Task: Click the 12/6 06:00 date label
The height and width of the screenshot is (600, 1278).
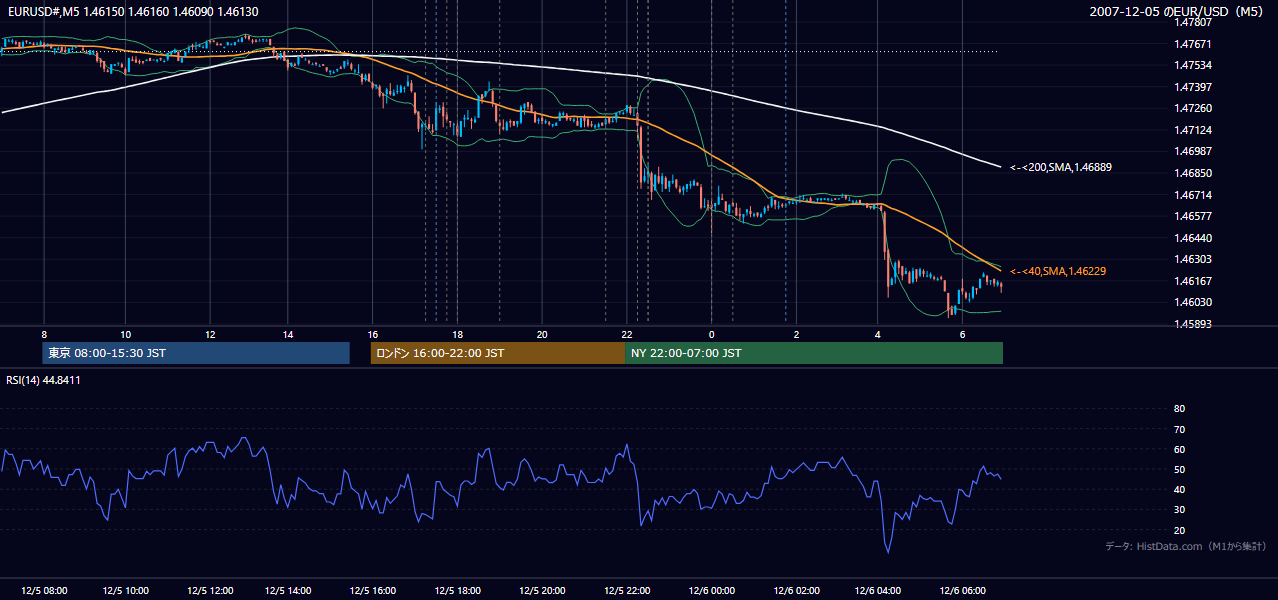Action: click(962, 591)
